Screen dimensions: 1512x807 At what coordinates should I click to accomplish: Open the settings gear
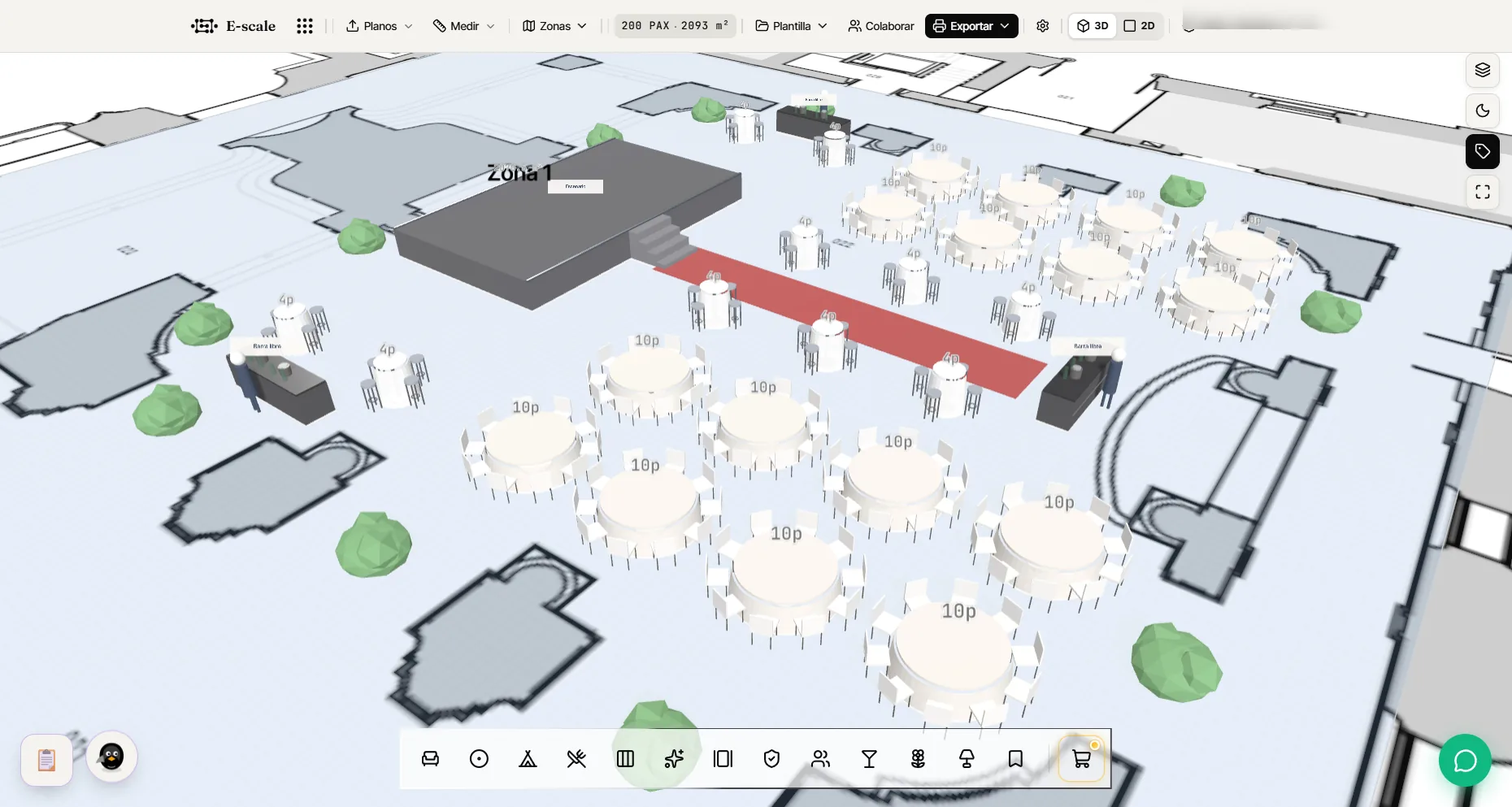(1043, 26)
